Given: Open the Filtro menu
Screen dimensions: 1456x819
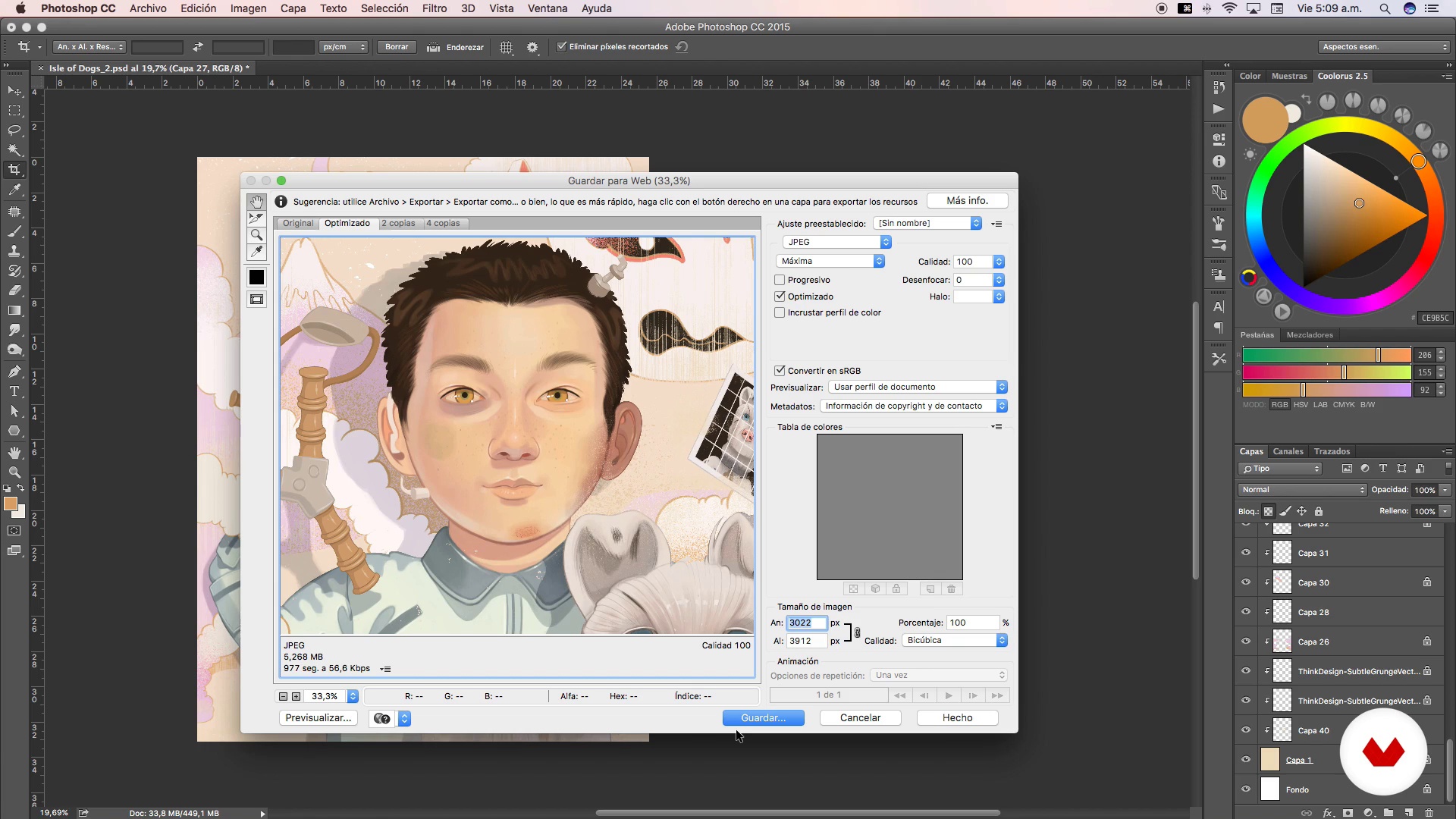Looking at the screenshot, I should click(435, 8).
